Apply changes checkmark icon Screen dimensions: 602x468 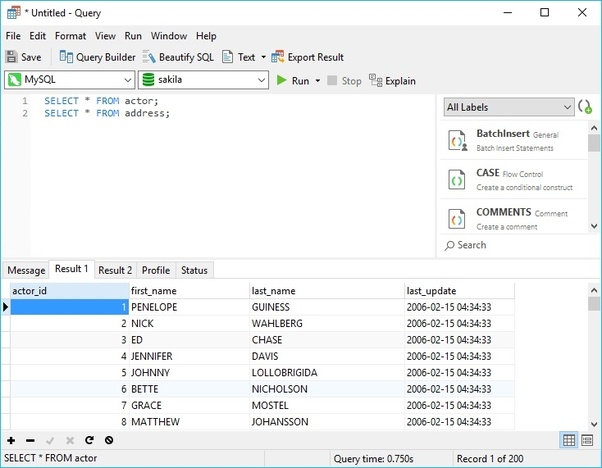point(50,440)
